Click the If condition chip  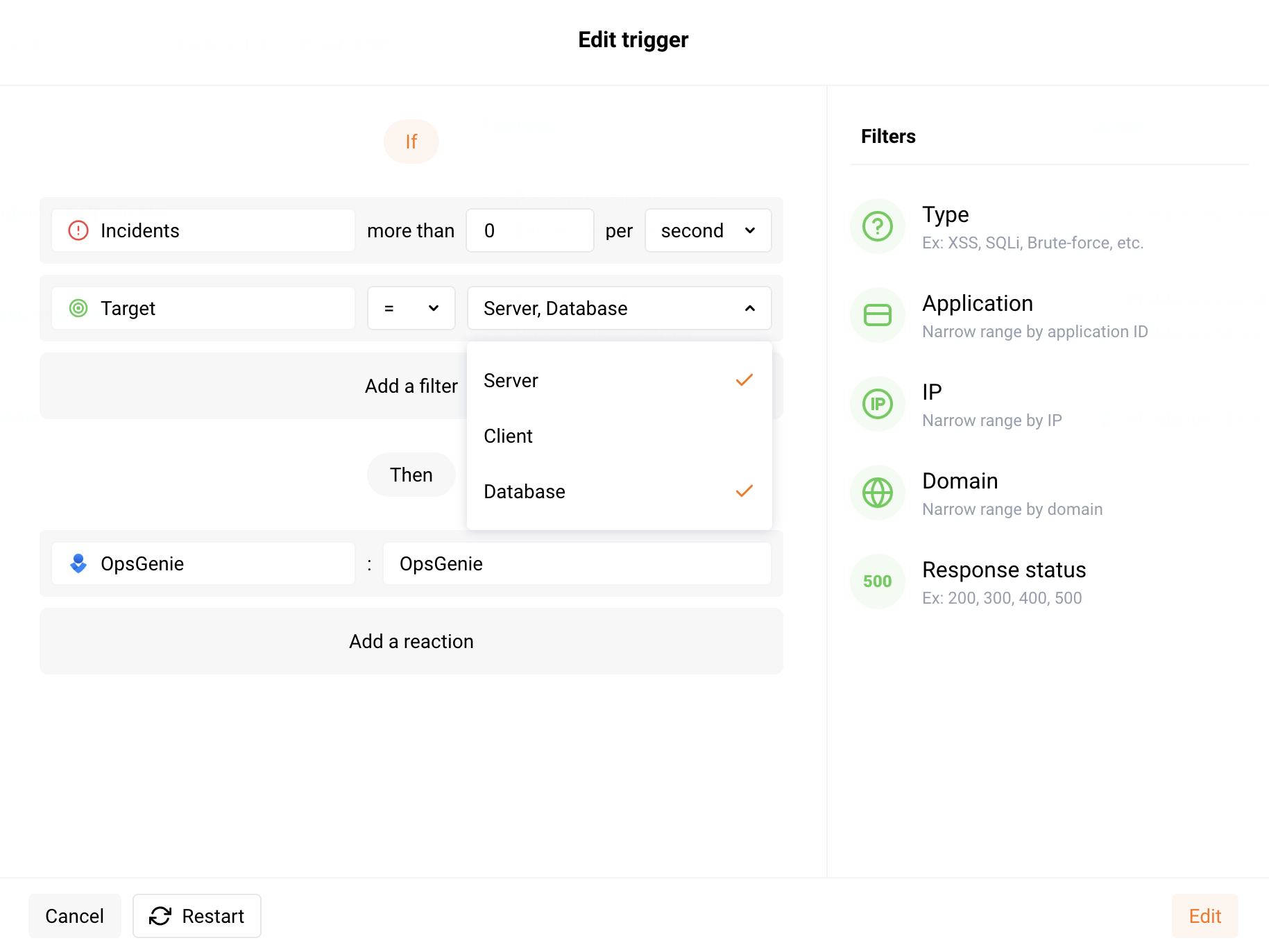[x=411, y=142]
